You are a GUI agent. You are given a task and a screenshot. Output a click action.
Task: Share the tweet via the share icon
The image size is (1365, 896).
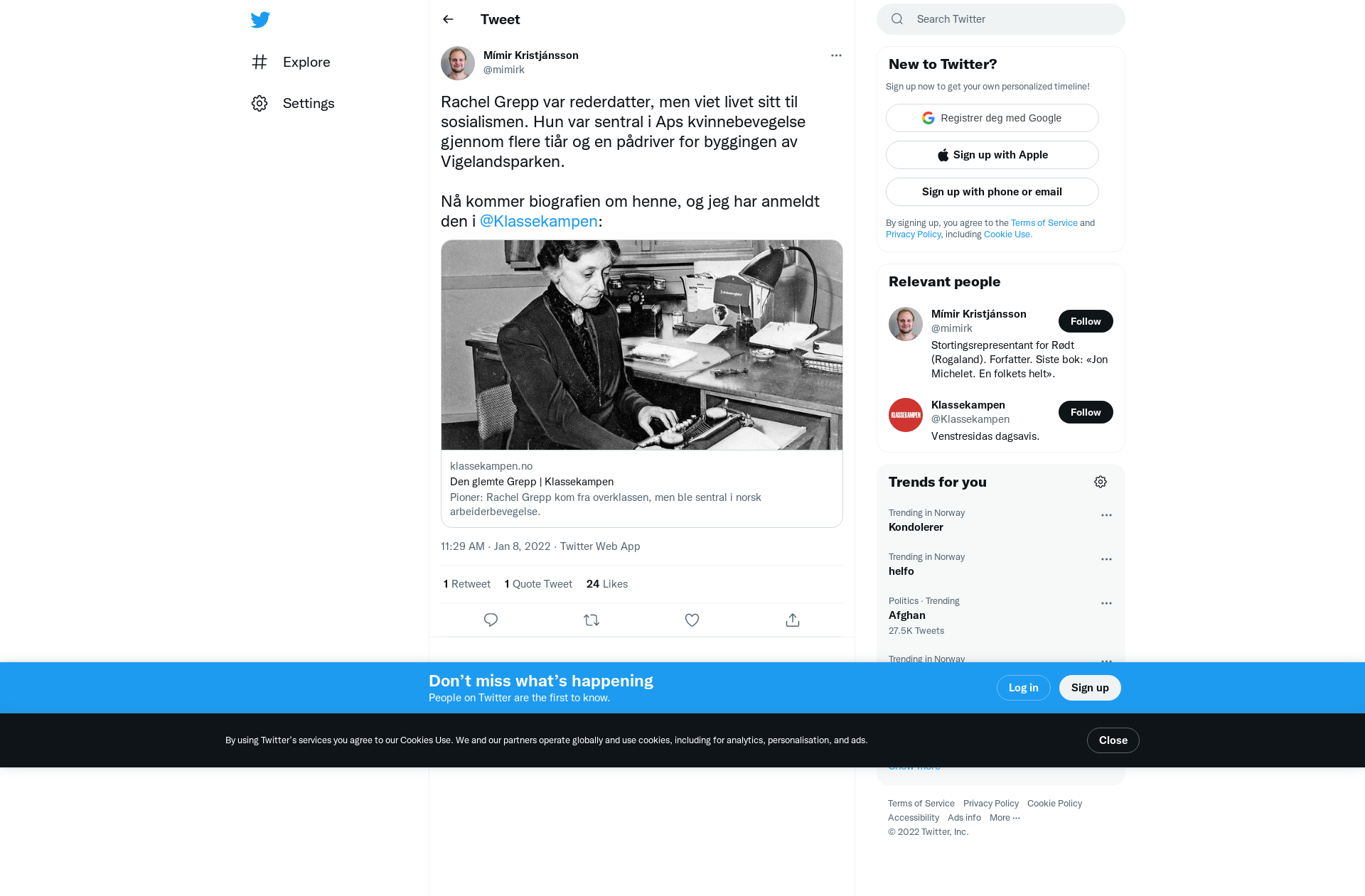pos(793,620)
